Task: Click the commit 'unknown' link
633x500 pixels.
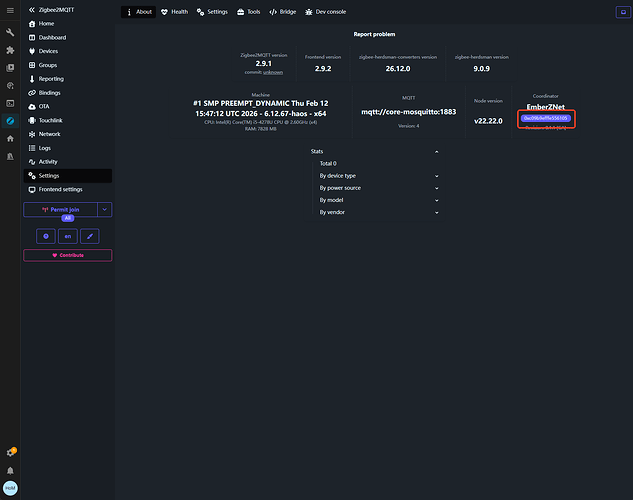Action: pyautogui.click(x=273, y=72)
